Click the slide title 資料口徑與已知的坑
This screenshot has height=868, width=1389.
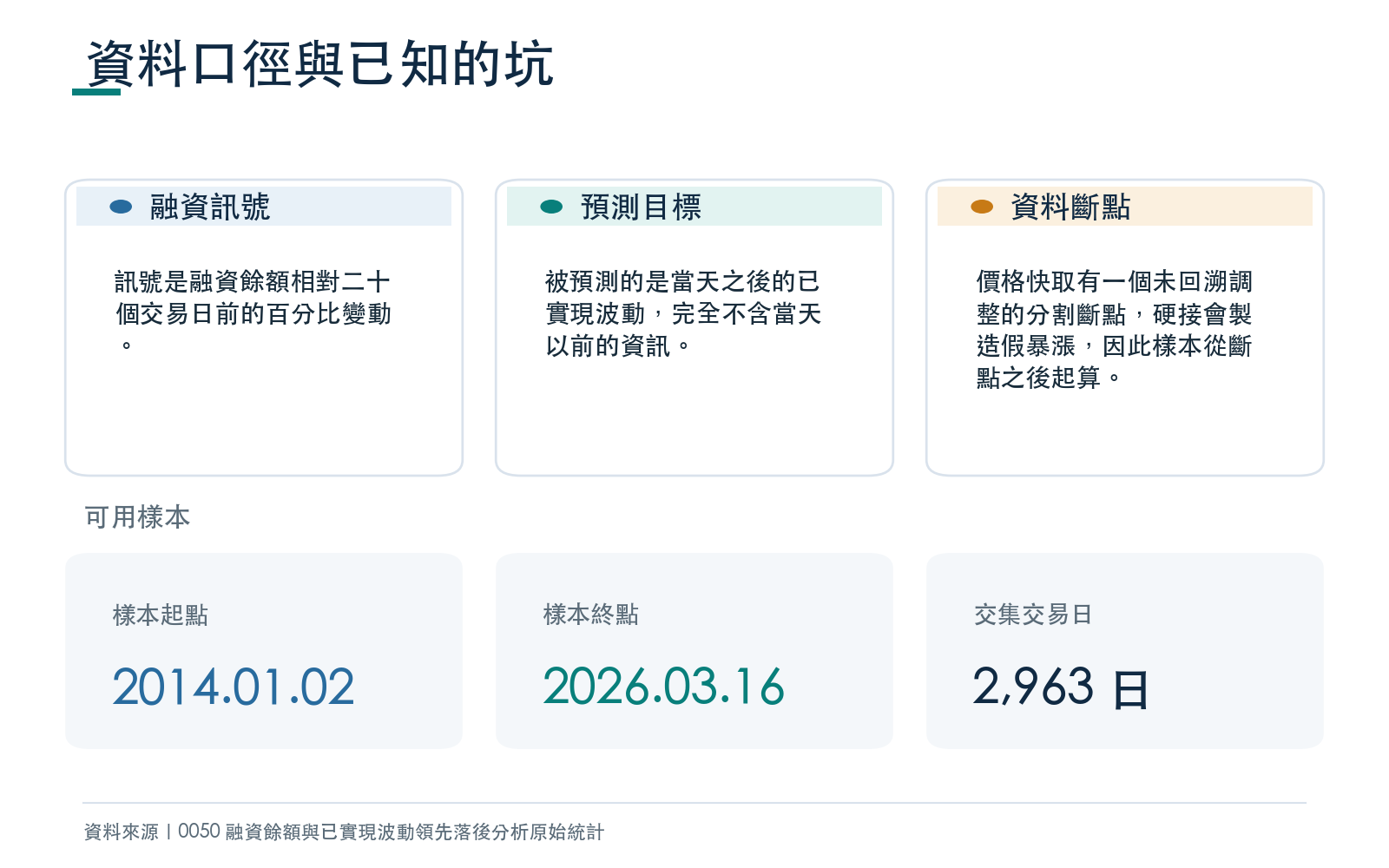click(319, 63)
